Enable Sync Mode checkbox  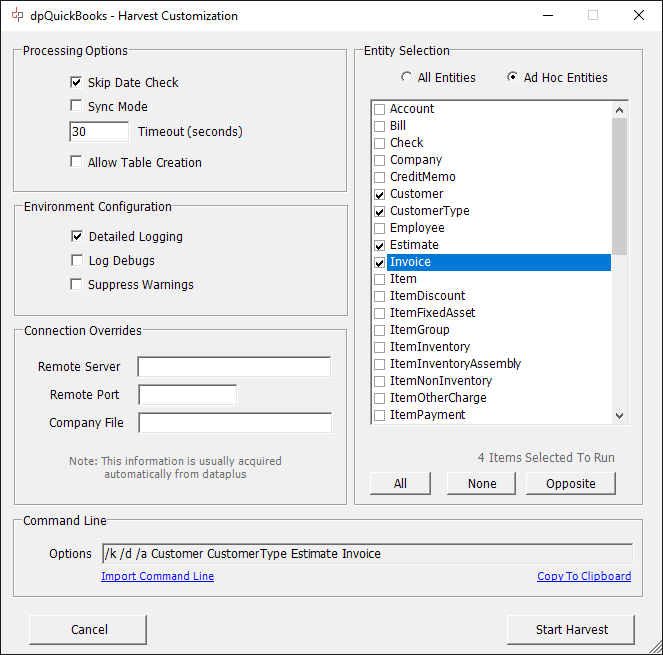point(76,106)
